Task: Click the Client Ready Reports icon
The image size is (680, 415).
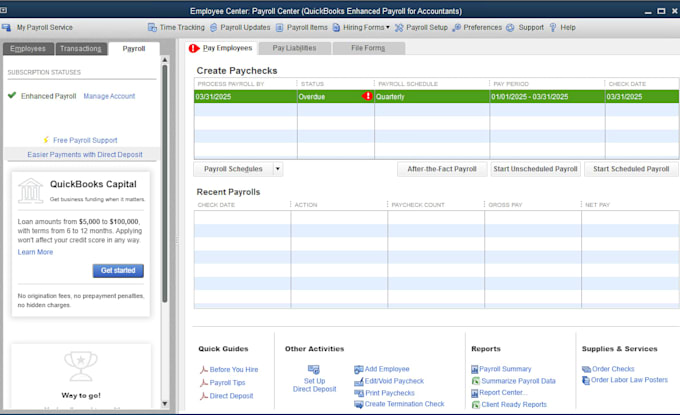Action: click(476, 405)
